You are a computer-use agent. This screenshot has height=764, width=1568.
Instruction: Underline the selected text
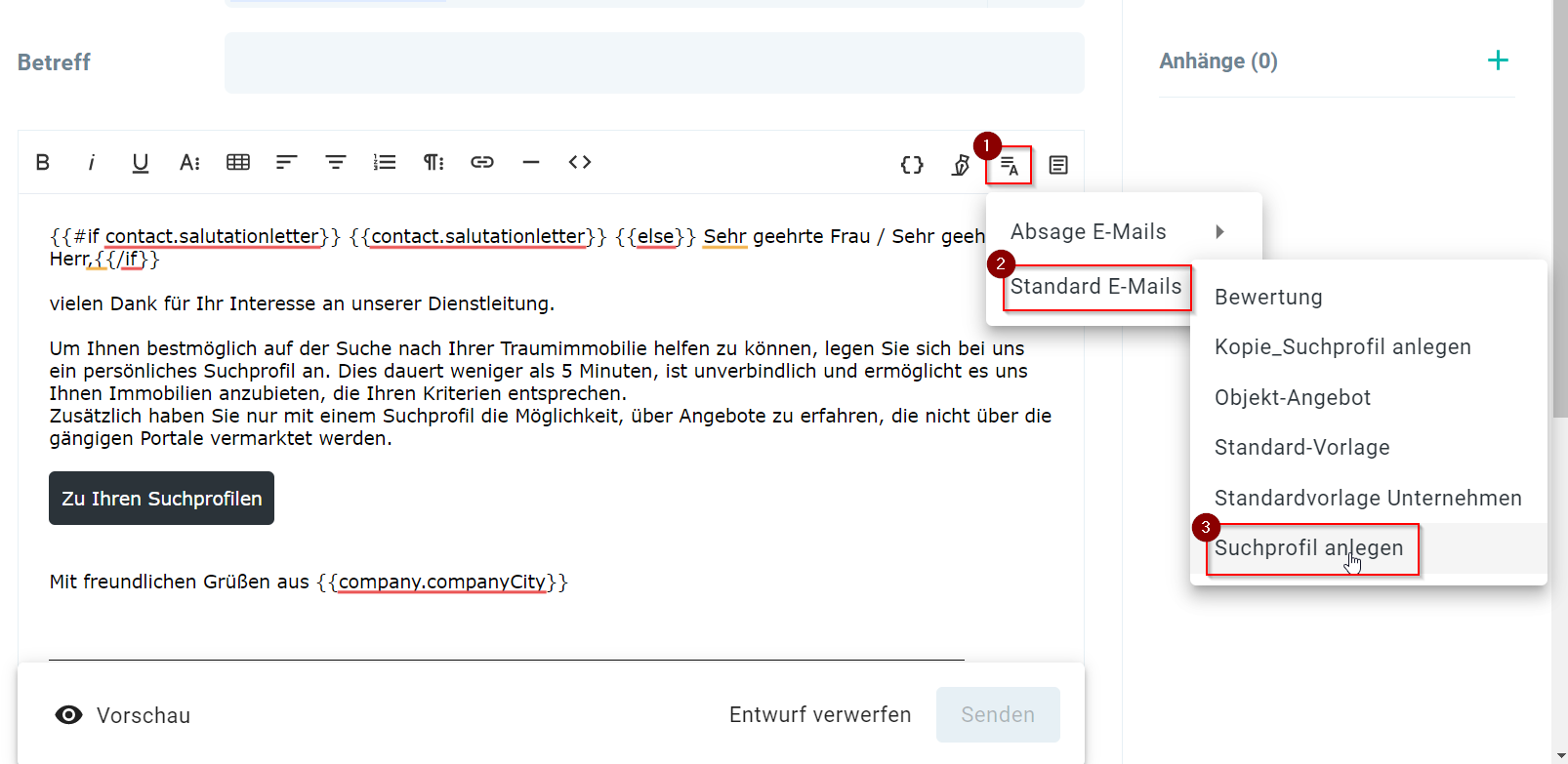(141, 163)
